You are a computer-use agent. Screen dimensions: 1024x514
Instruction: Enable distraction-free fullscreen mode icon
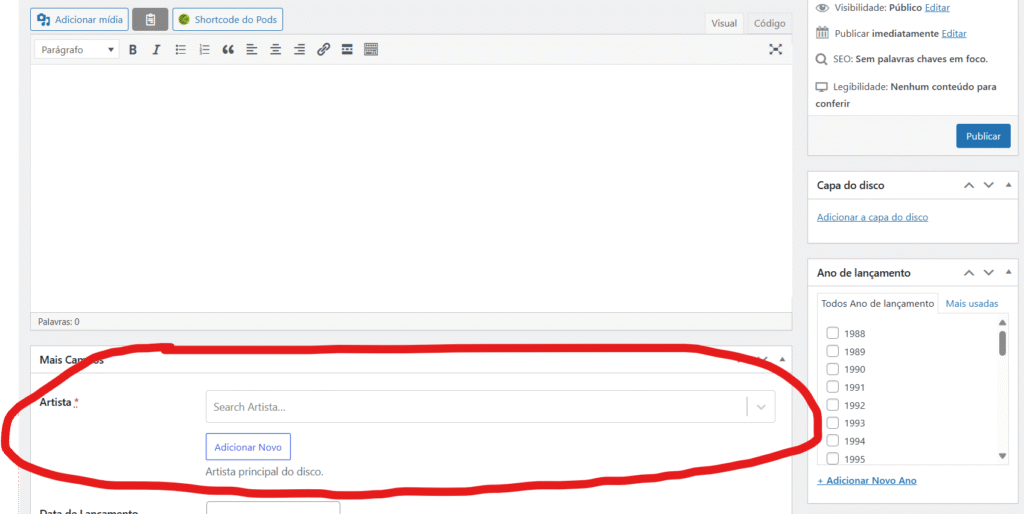pyautogui.click(x=775, y=50)
